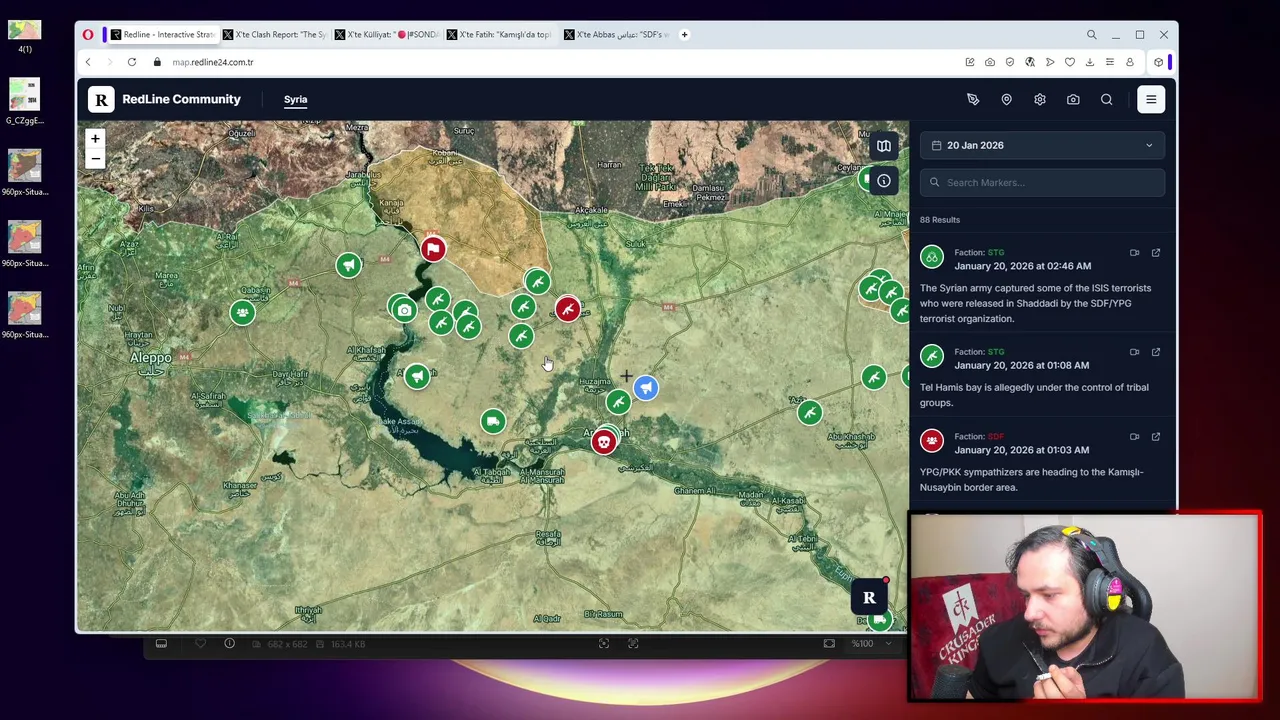1280x720 pixels.
Task: Go to RedLine Community home logo
Action: [165, 99]
